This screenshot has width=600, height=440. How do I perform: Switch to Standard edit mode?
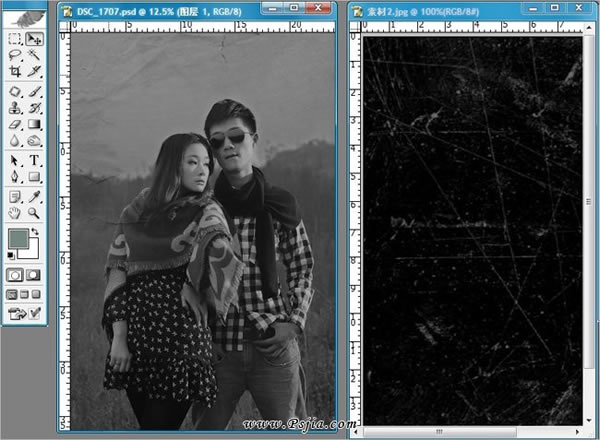15,275
